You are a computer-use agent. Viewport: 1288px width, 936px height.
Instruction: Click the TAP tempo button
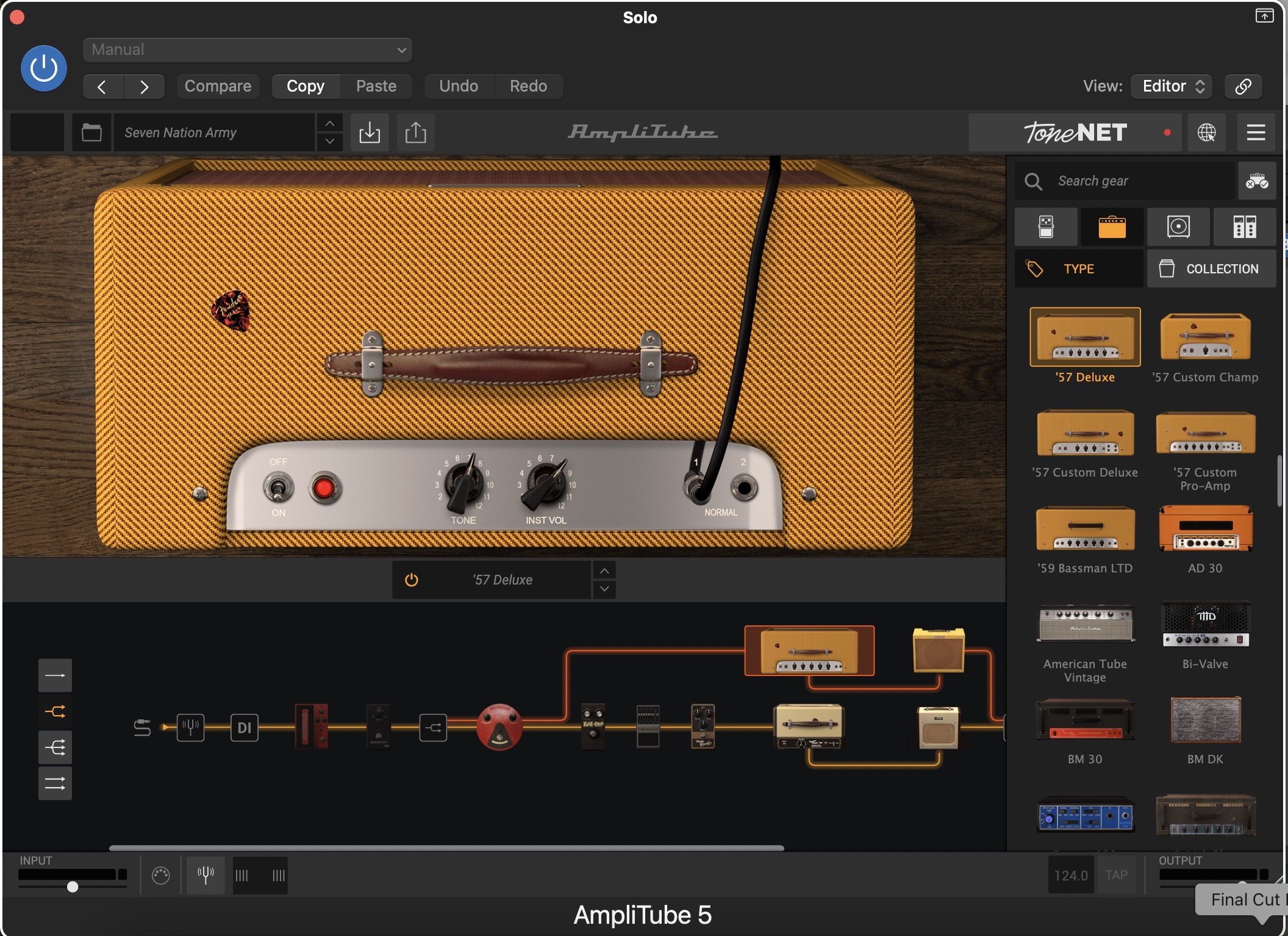(x=1116, y=875)
